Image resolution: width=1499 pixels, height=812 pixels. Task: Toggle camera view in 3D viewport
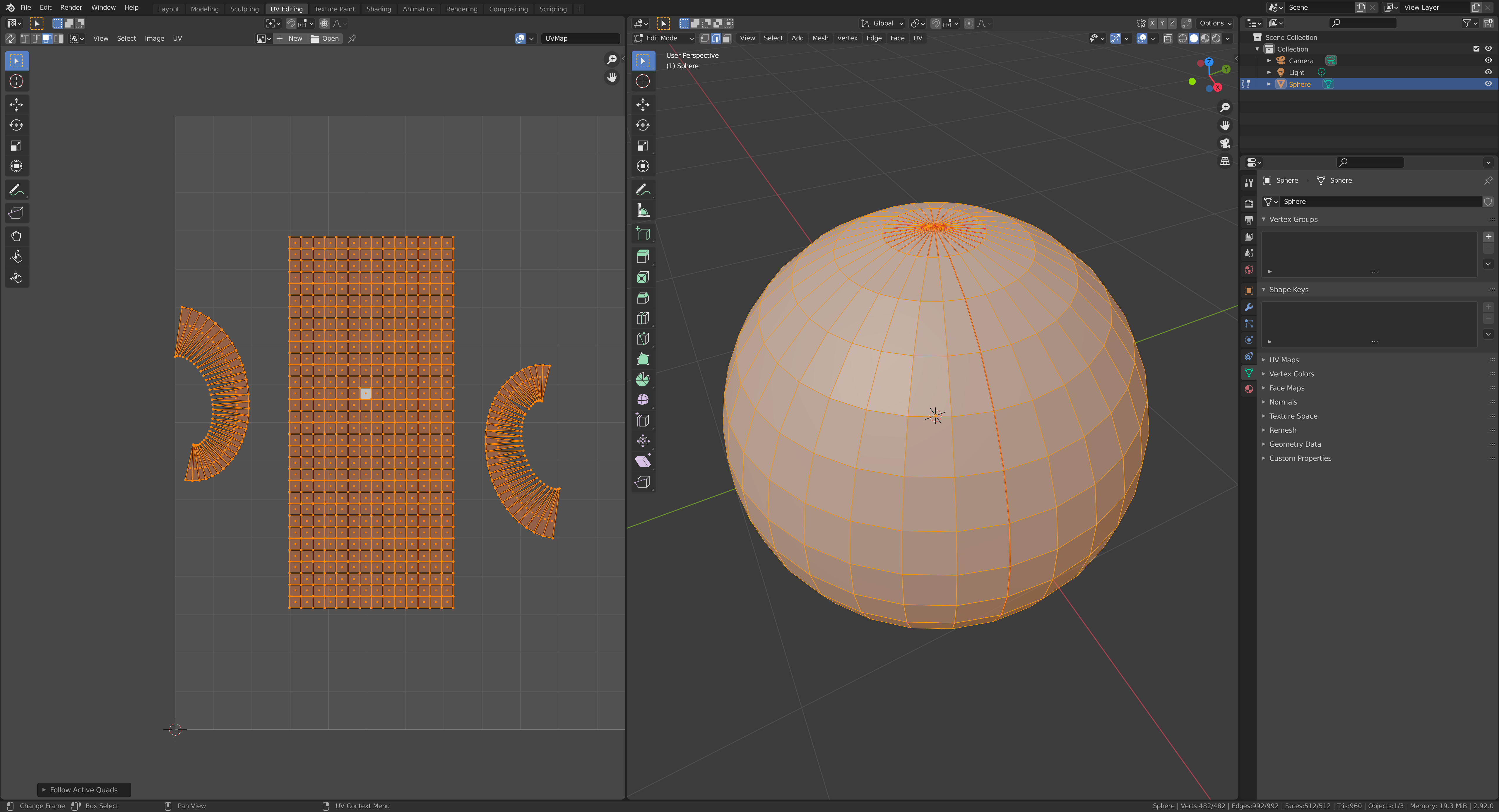tap(1225, 143)
